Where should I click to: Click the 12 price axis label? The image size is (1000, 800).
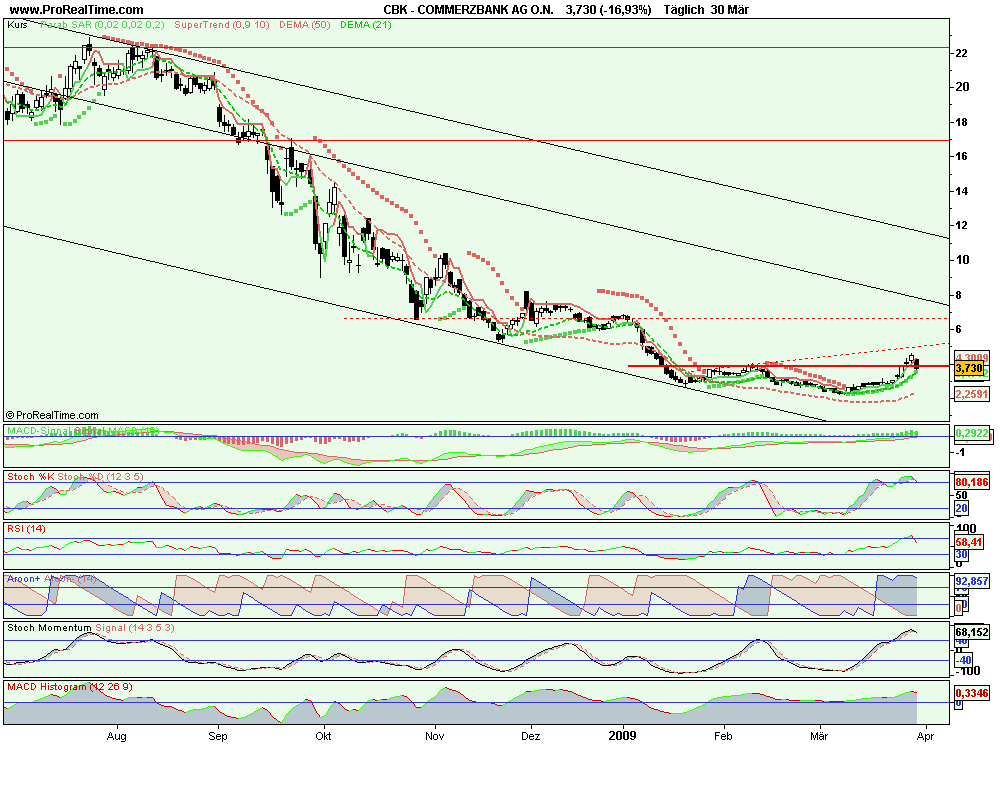[x=962, y=225]
